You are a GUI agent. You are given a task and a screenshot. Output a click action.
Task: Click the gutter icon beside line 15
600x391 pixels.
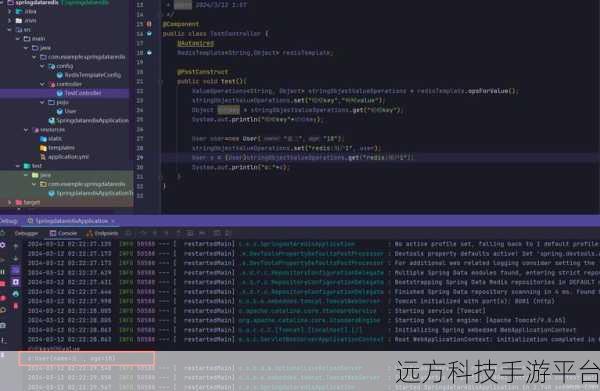click(x=149, y=24)
